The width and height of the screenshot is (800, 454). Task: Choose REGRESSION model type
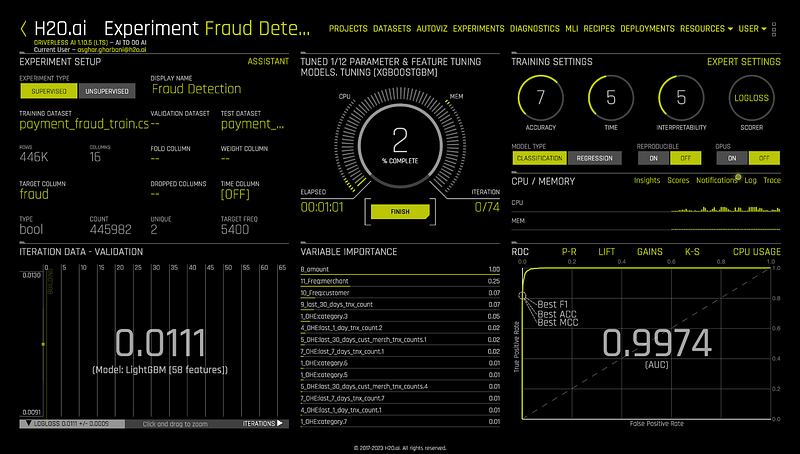pos(594,158)
